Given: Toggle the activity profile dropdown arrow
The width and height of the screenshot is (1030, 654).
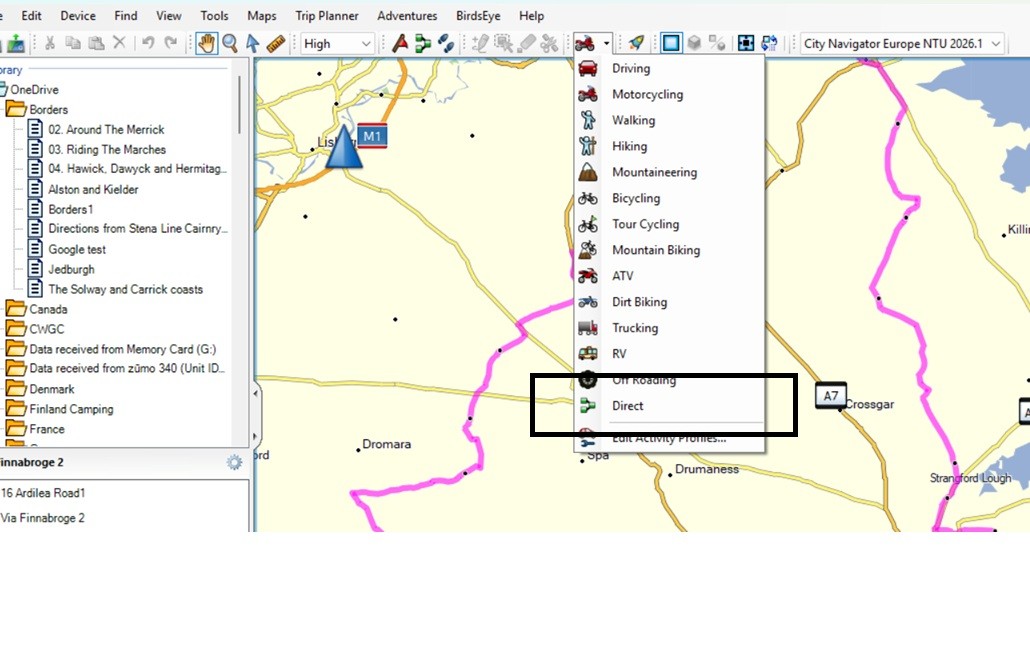Looking at the screenshot, I should 606,43.
